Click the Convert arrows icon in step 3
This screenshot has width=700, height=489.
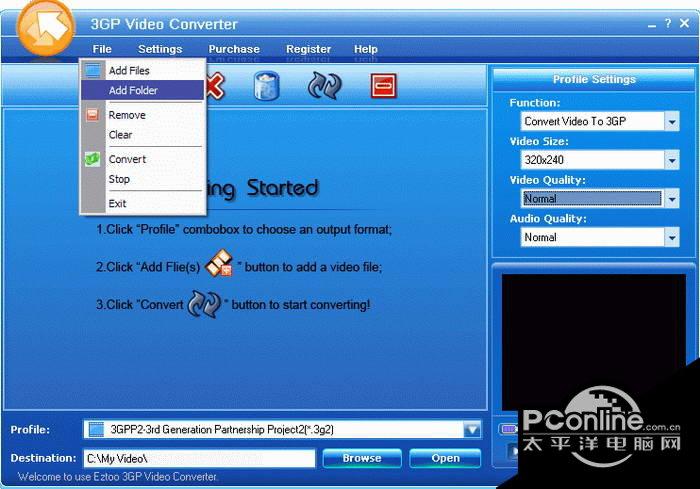[x=204, y=304]
